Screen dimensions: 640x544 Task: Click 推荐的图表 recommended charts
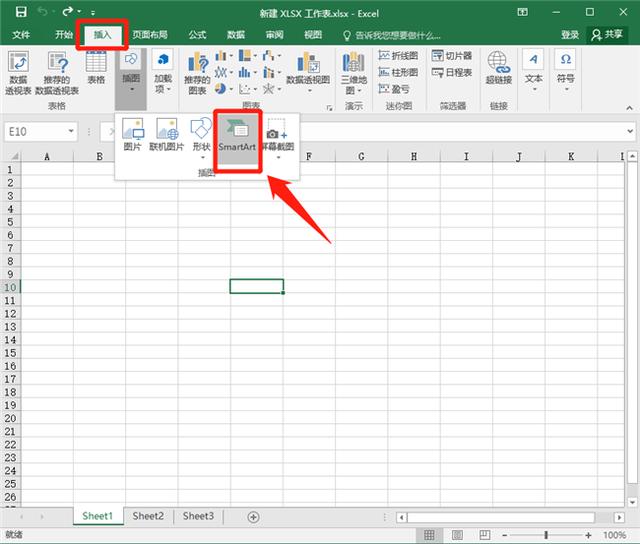click(197, 73)
